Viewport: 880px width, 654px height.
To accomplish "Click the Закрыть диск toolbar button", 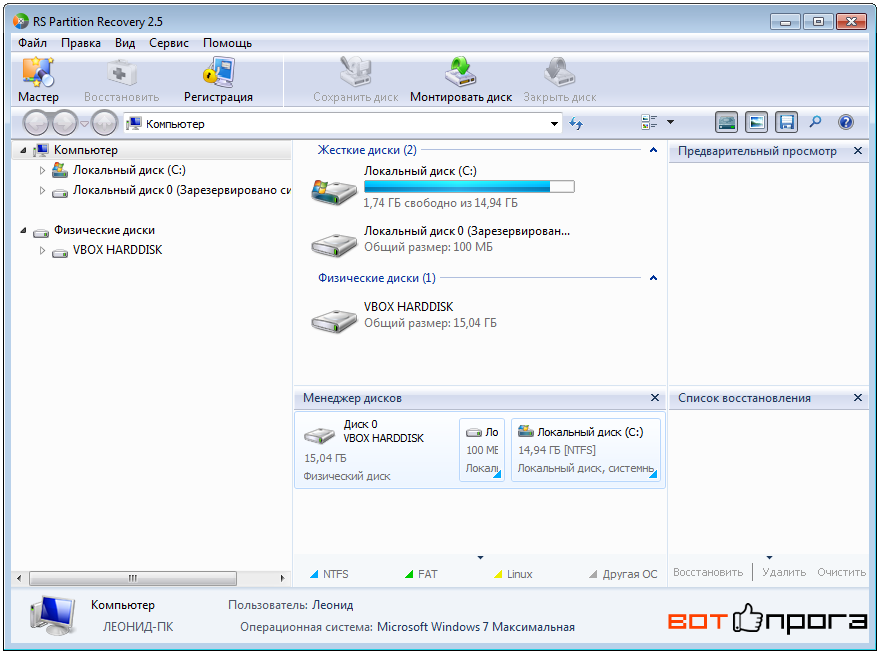I will pos(560,80).
